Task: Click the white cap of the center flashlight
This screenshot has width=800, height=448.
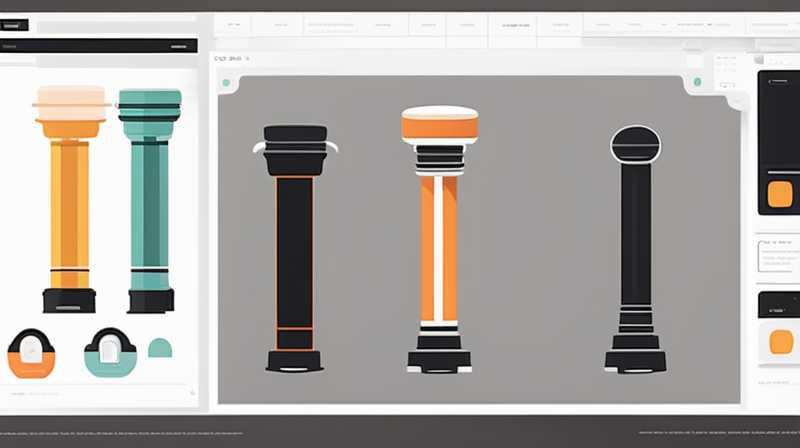Action: click(439, 112)
